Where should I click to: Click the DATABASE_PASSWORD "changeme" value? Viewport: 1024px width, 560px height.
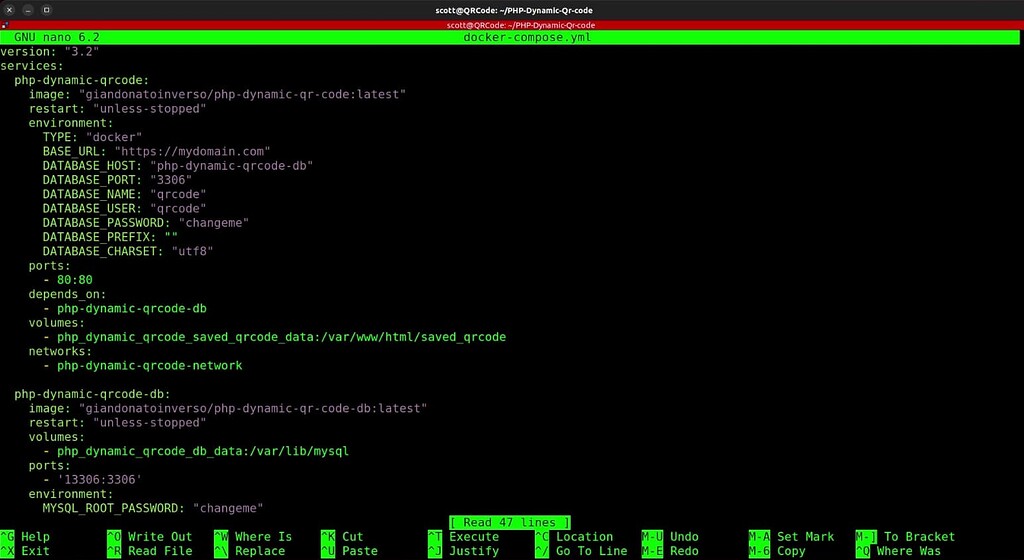[213, 223]
